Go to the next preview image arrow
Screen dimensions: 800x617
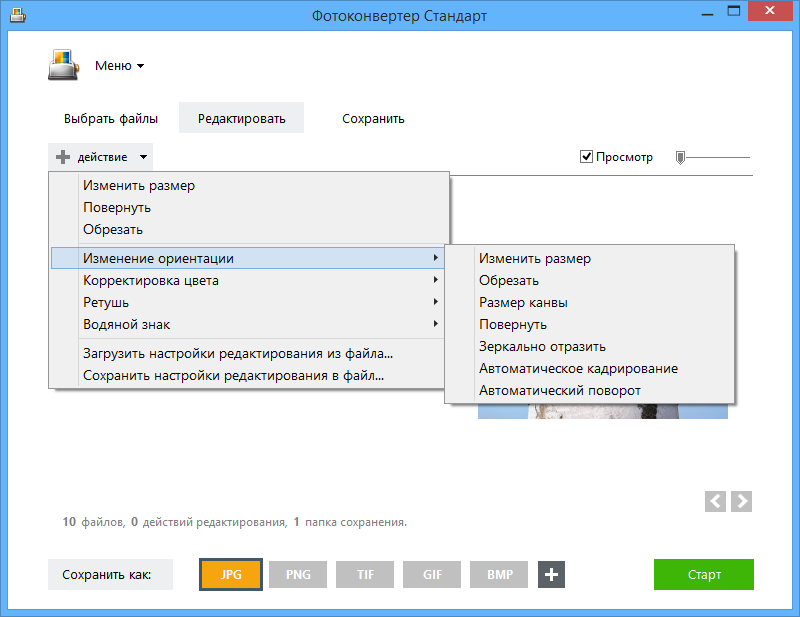[741, 501]
